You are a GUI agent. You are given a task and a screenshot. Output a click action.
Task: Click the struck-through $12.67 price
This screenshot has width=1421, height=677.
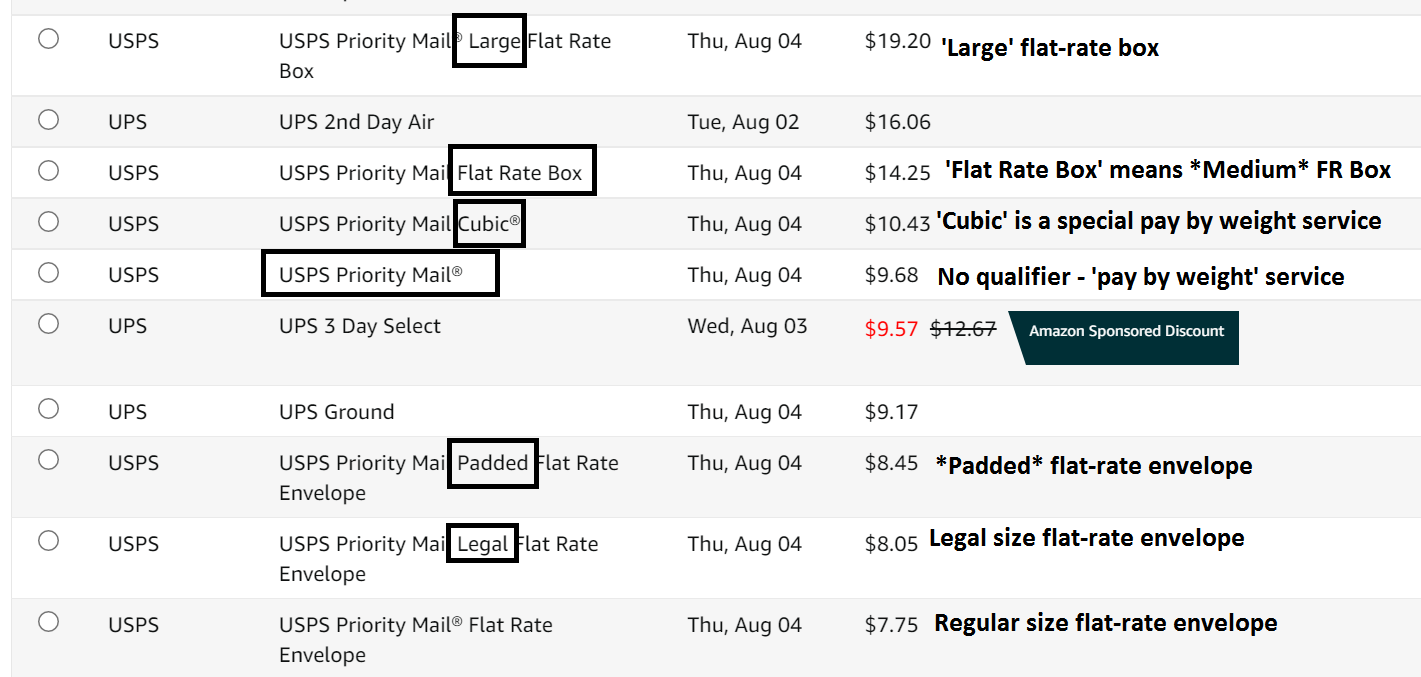point(964,329)
